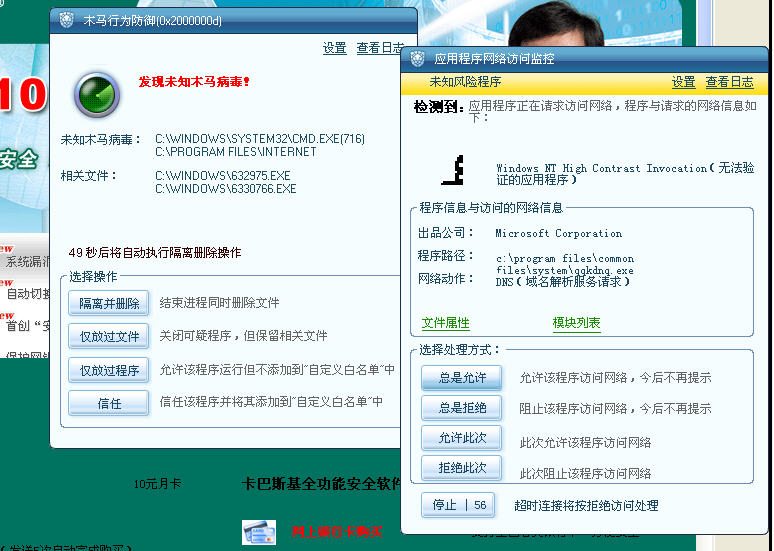Click Windows NT High Contrast Invocation text
Viewport: 774px width, 551px height.
[x=625, y=174]
